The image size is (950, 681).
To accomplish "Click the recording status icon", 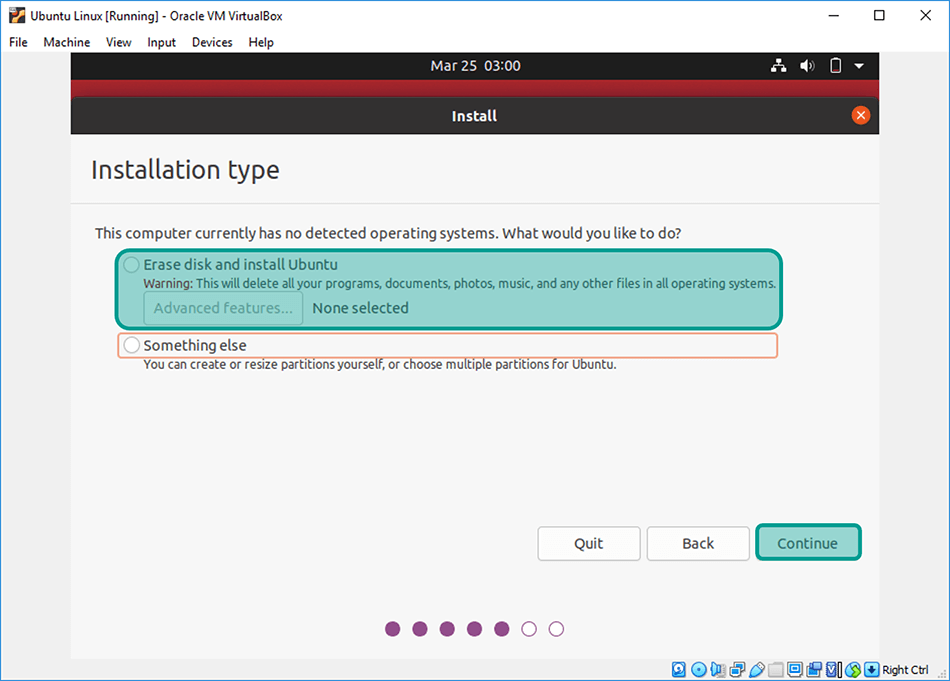I will pos(814,669).
